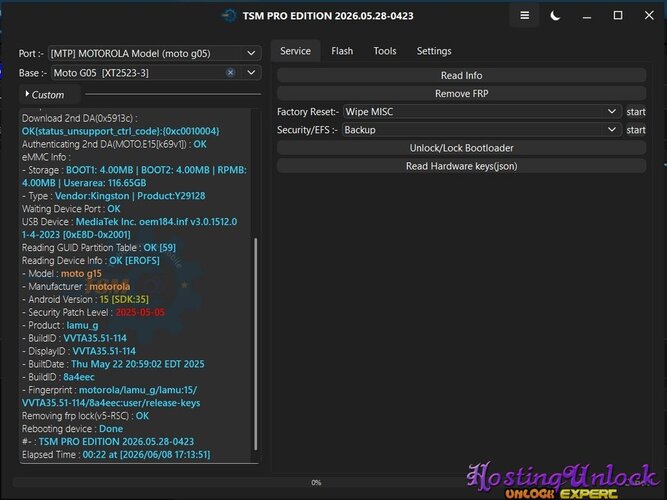Click the Base field text Moto G05

(x=101, y=73)
